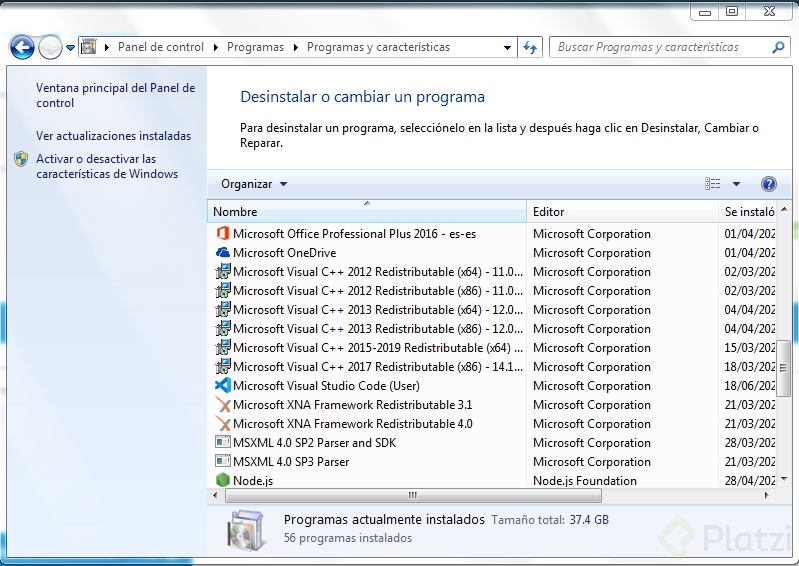Select 'Microsoft XNA Framework Redistributable 4.0' name

click(353, 424)
